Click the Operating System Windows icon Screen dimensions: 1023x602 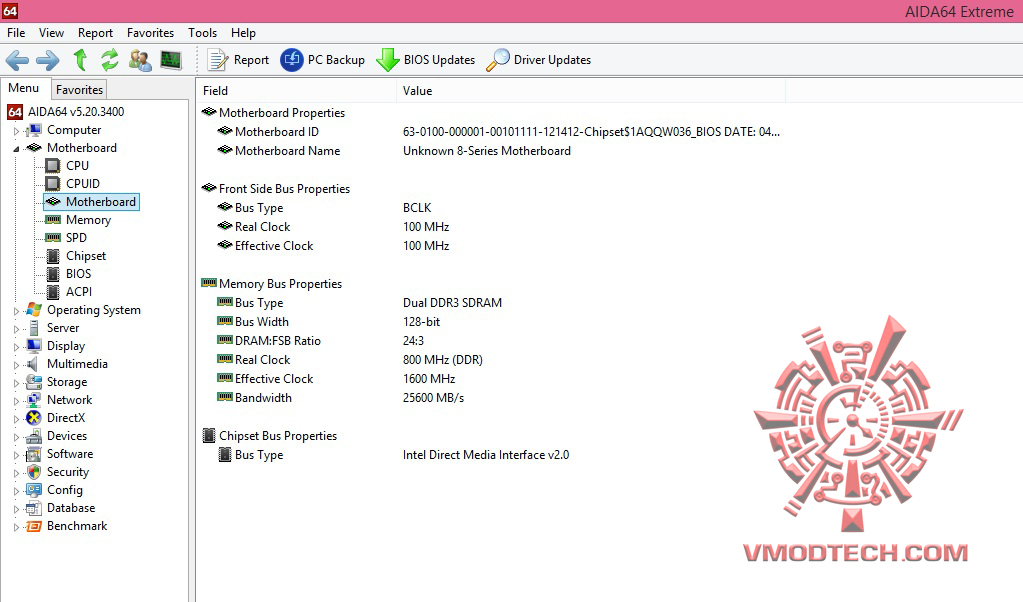(34, 310)
